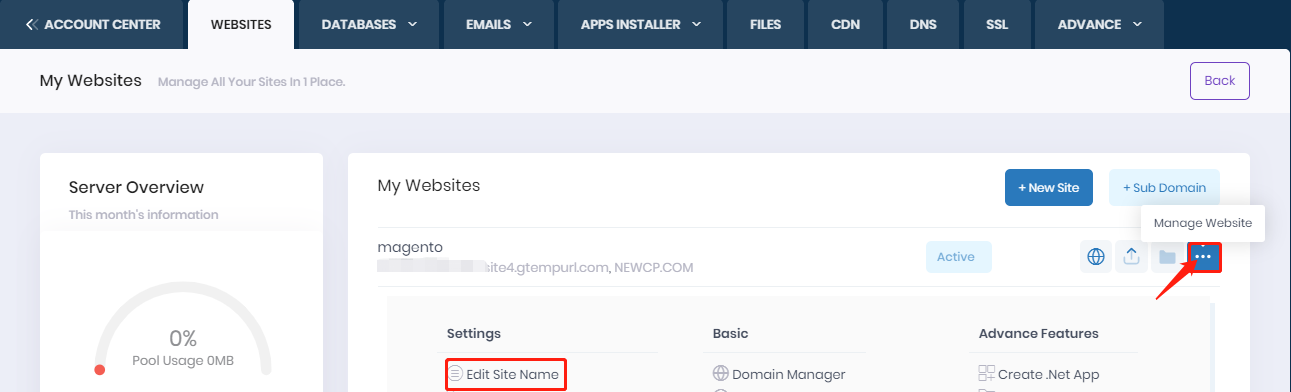Click the + Sub Domain button

1164,188
